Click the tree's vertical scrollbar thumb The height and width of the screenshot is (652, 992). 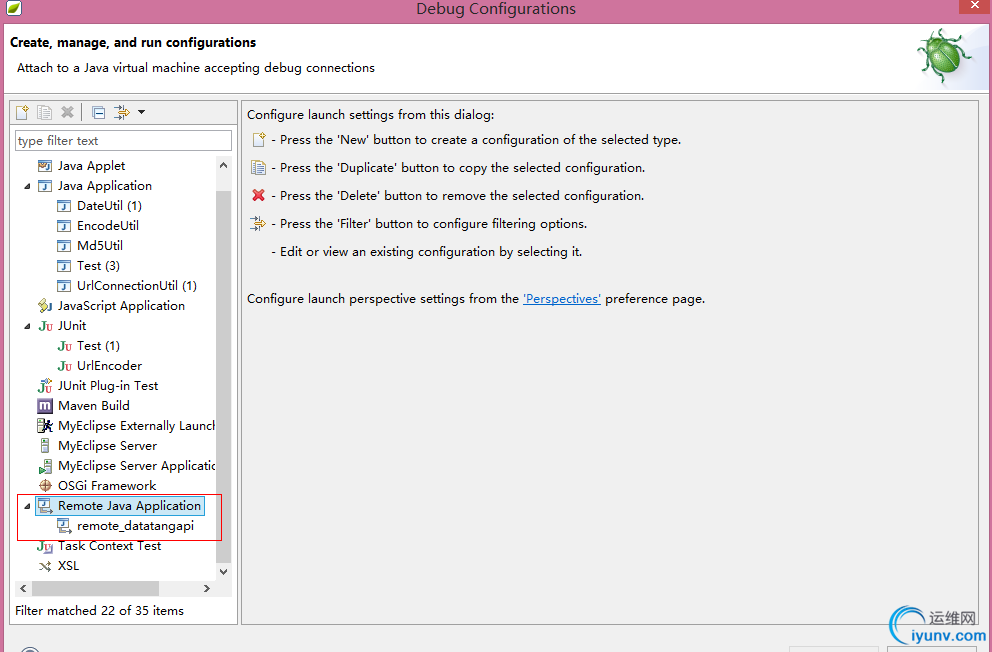[223, 376]
